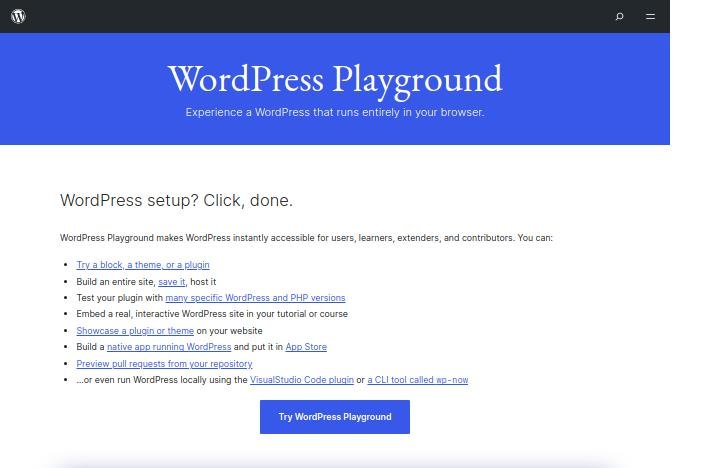Open 'Preview pull requests from your repository' link

164,364
